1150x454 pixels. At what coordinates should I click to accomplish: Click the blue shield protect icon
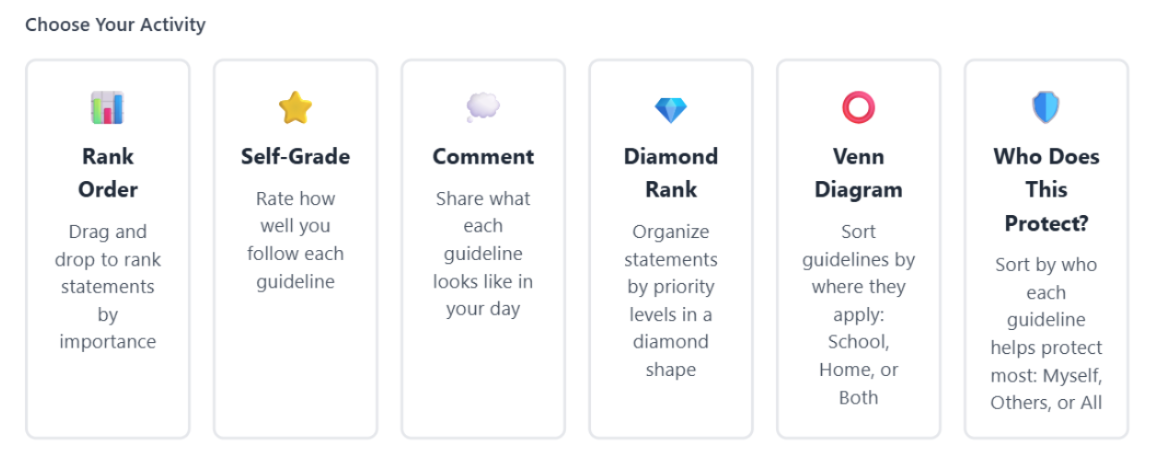click(x=1047, y=108)
